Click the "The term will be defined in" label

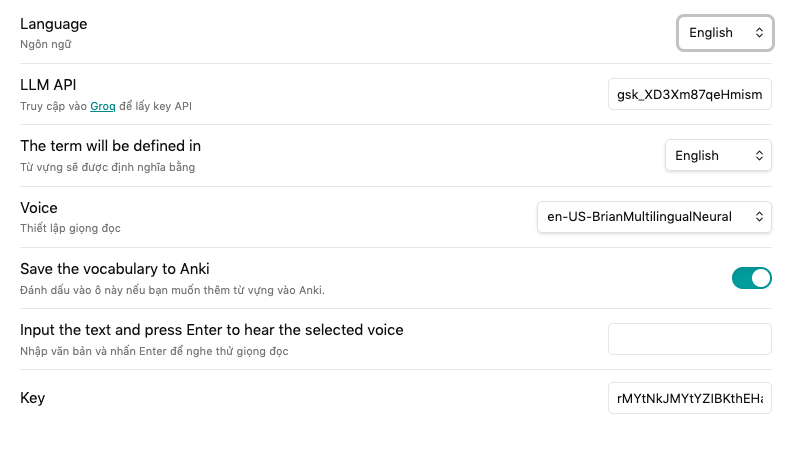coord(111,146)
